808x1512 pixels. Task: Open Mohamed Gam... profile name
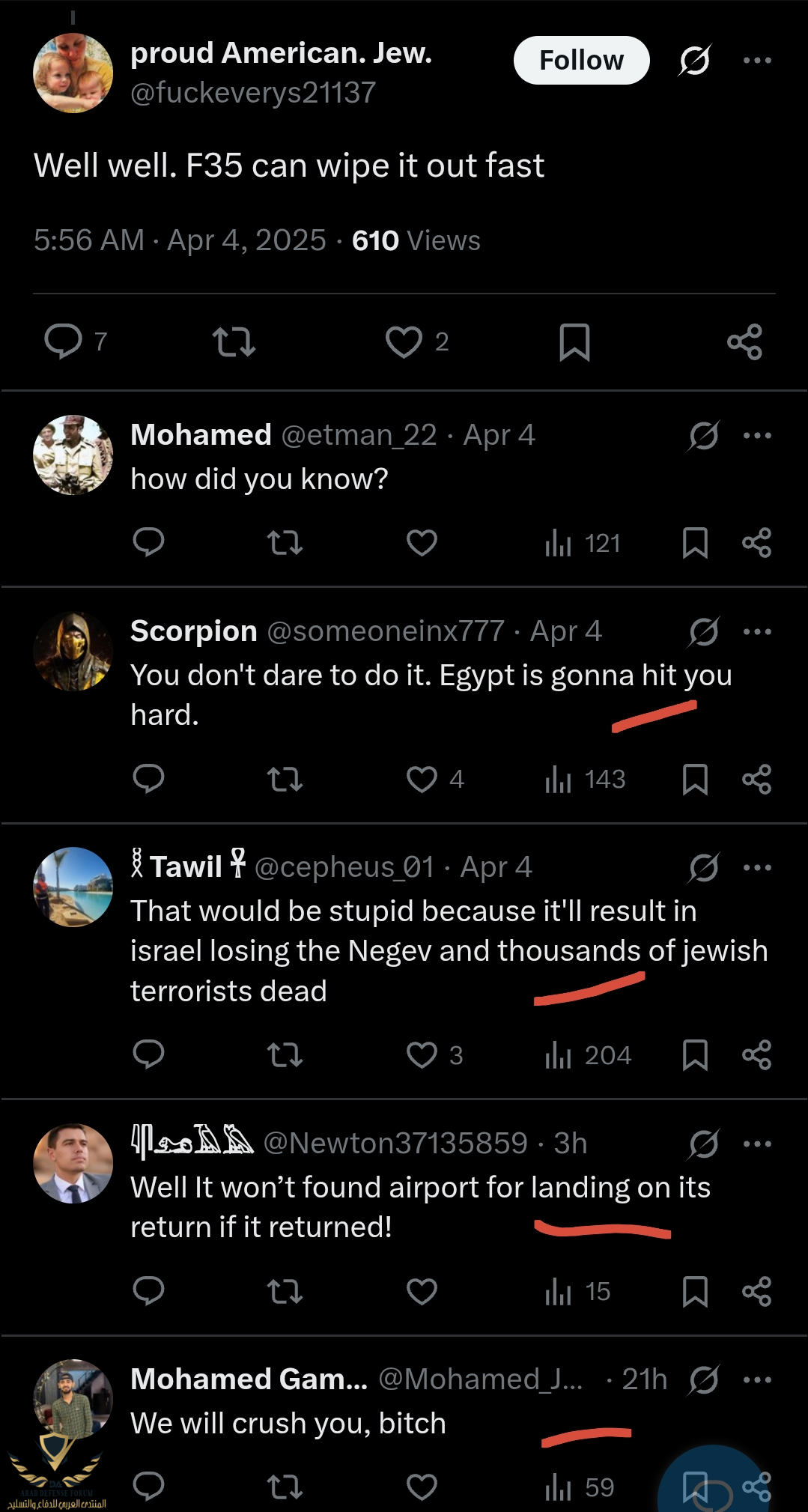click(x=249, y=1379)
